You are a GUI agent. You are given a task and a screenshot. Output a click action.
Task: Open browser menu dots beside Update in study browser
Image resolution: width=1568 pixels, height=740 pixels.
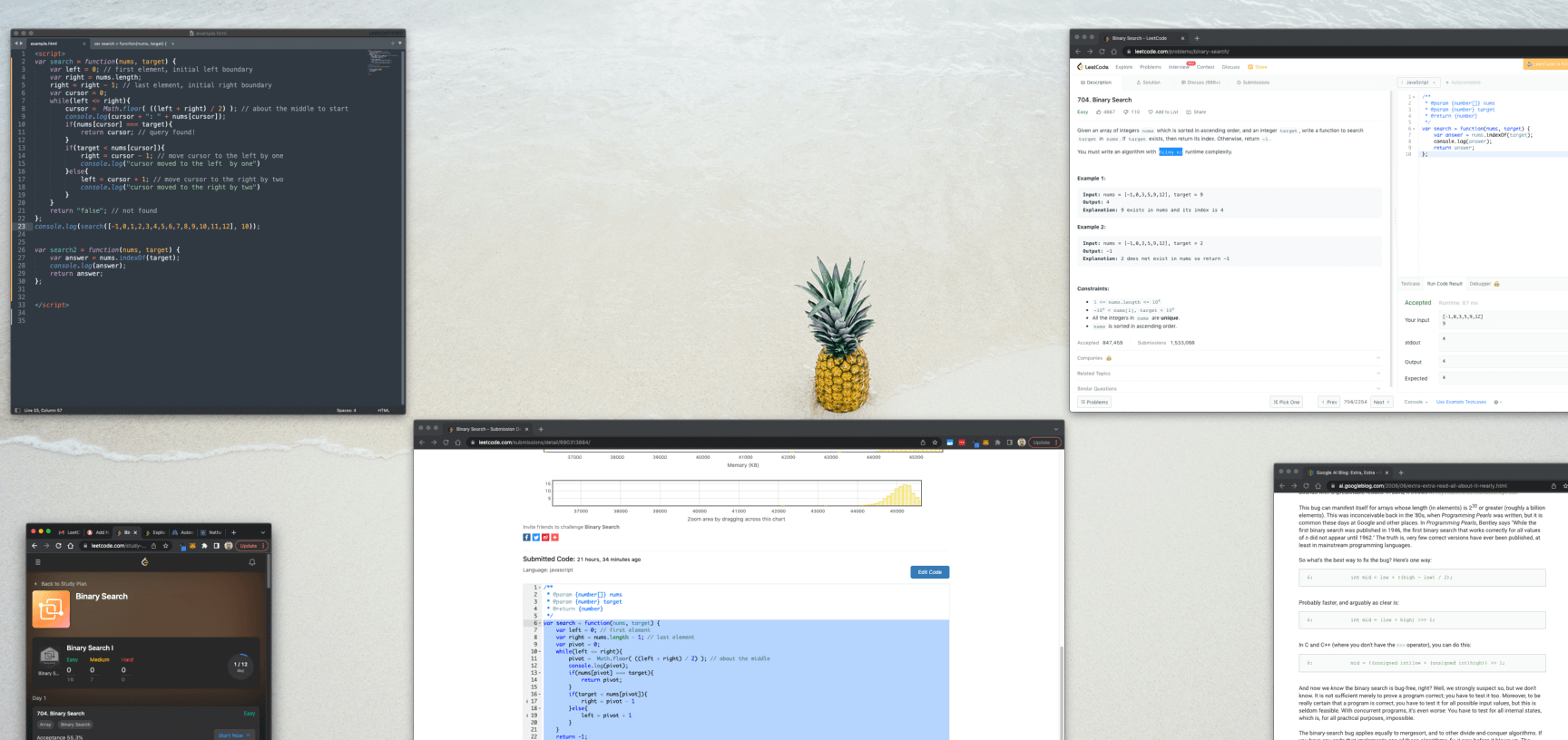tap(263, 546)
